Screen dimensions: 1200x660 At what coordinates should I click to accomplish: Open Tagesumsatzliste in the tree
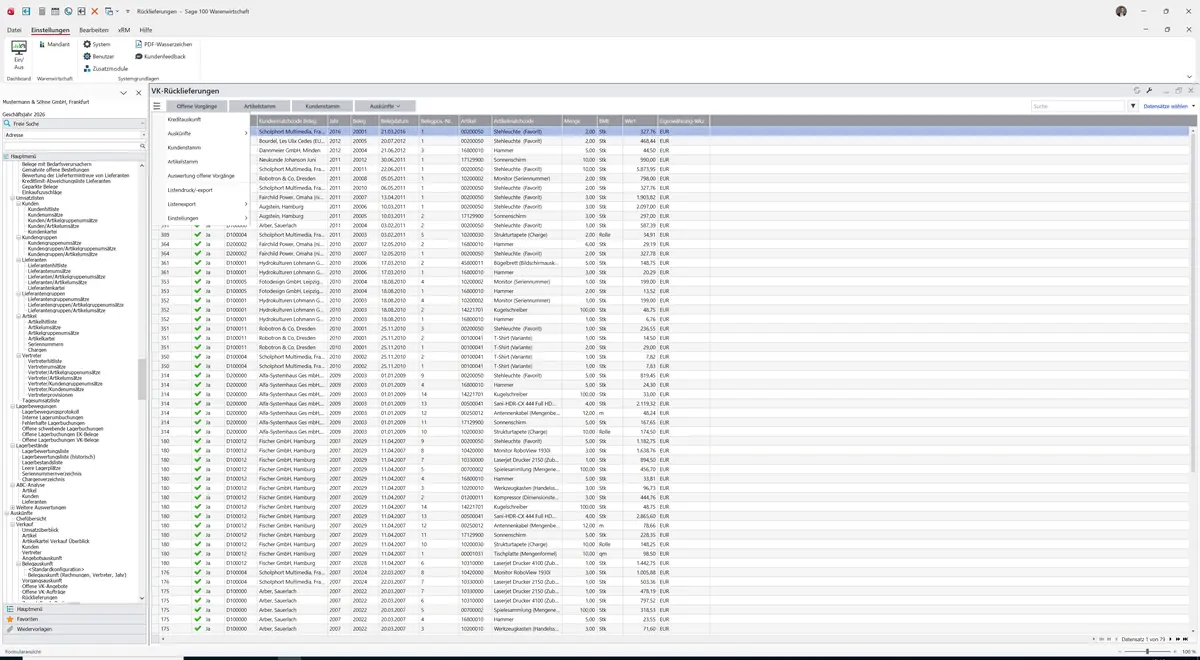39,400
